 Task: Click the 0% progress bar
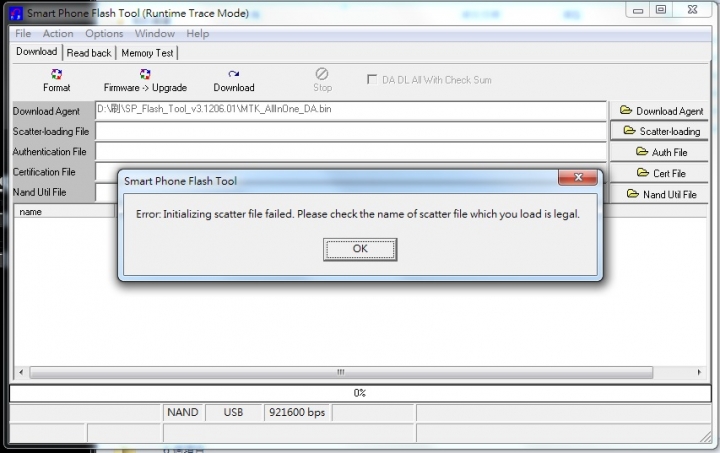(360, 393)
